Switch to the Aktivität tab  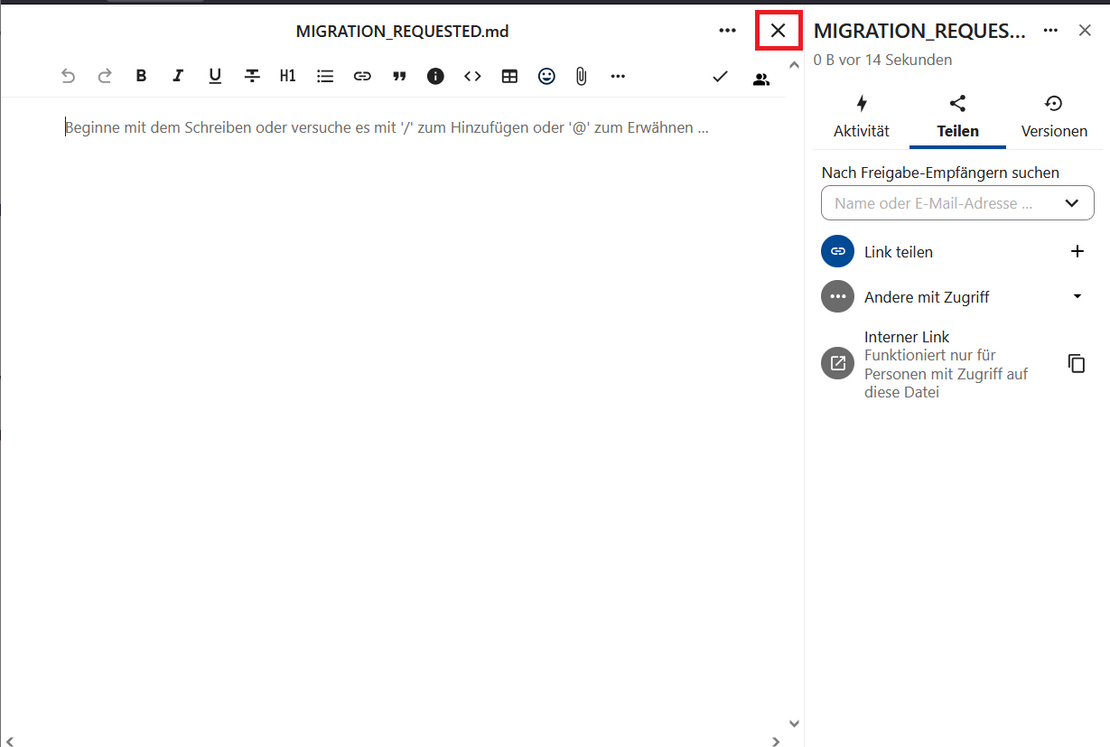tap(861, 117)
